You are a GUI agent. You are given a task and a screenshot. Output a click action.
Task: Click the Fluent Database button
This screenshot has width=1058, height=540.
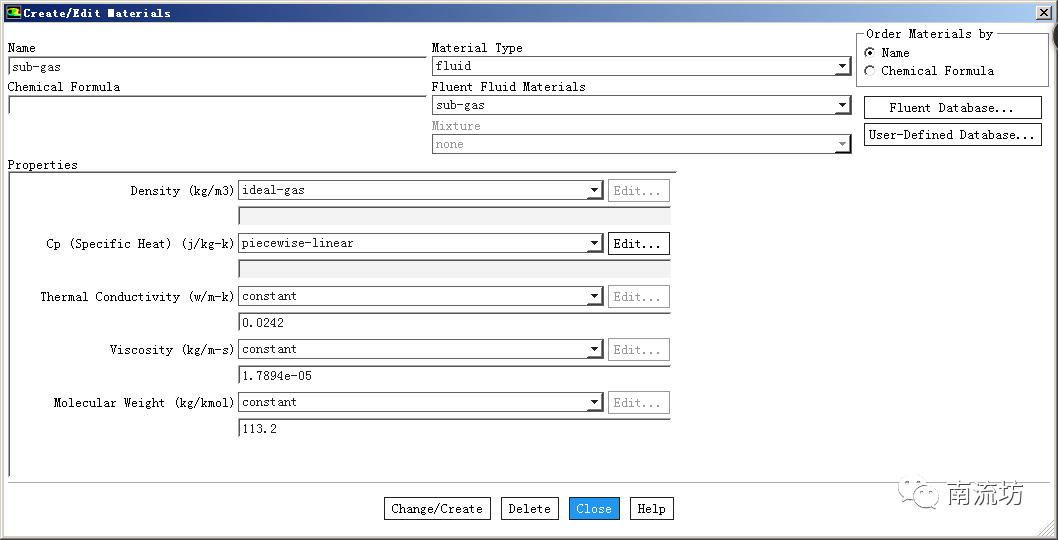952,108
